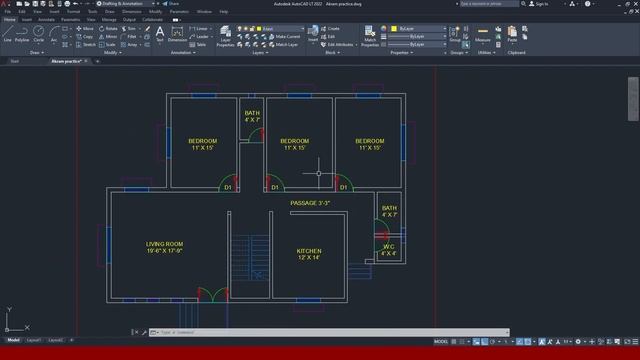Activate the Scale command

(107, 44)
